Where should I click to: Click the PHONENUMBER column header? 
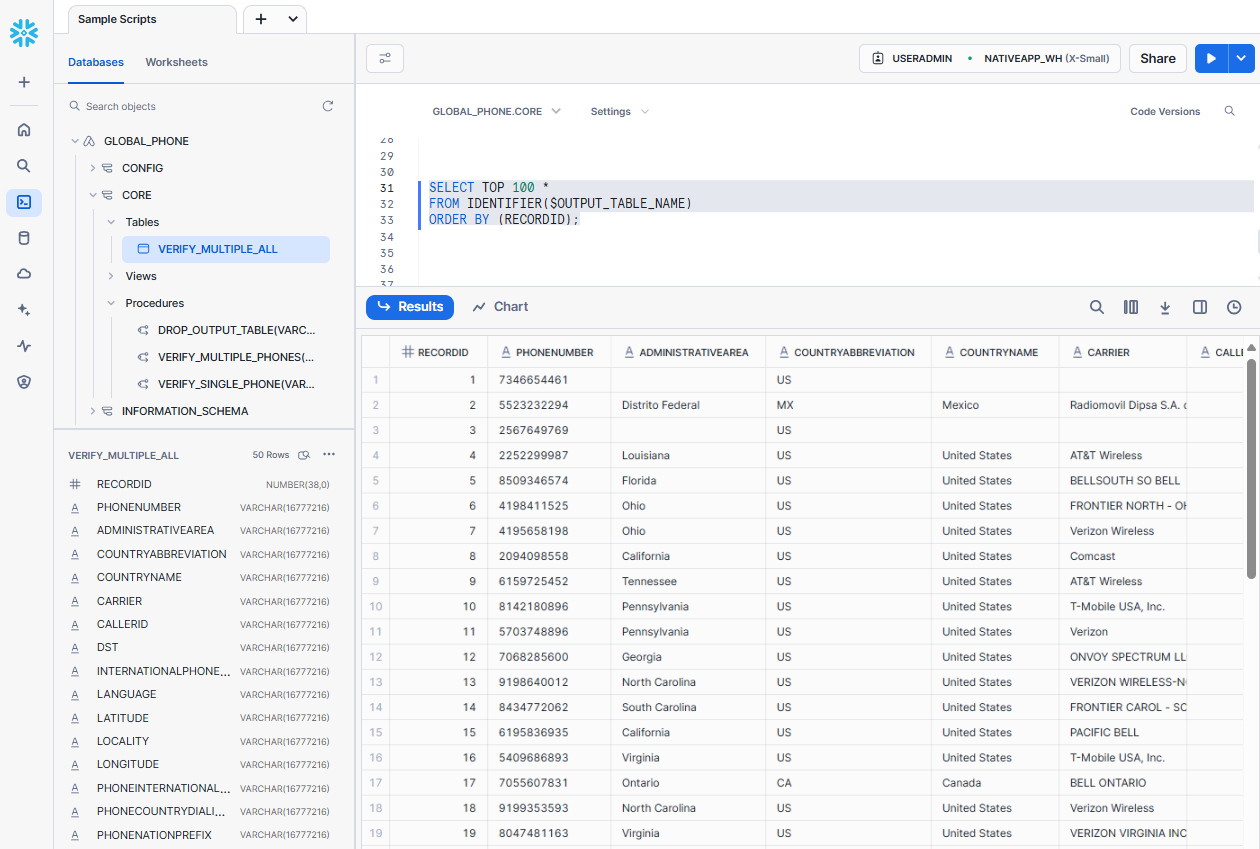[549, 352]
